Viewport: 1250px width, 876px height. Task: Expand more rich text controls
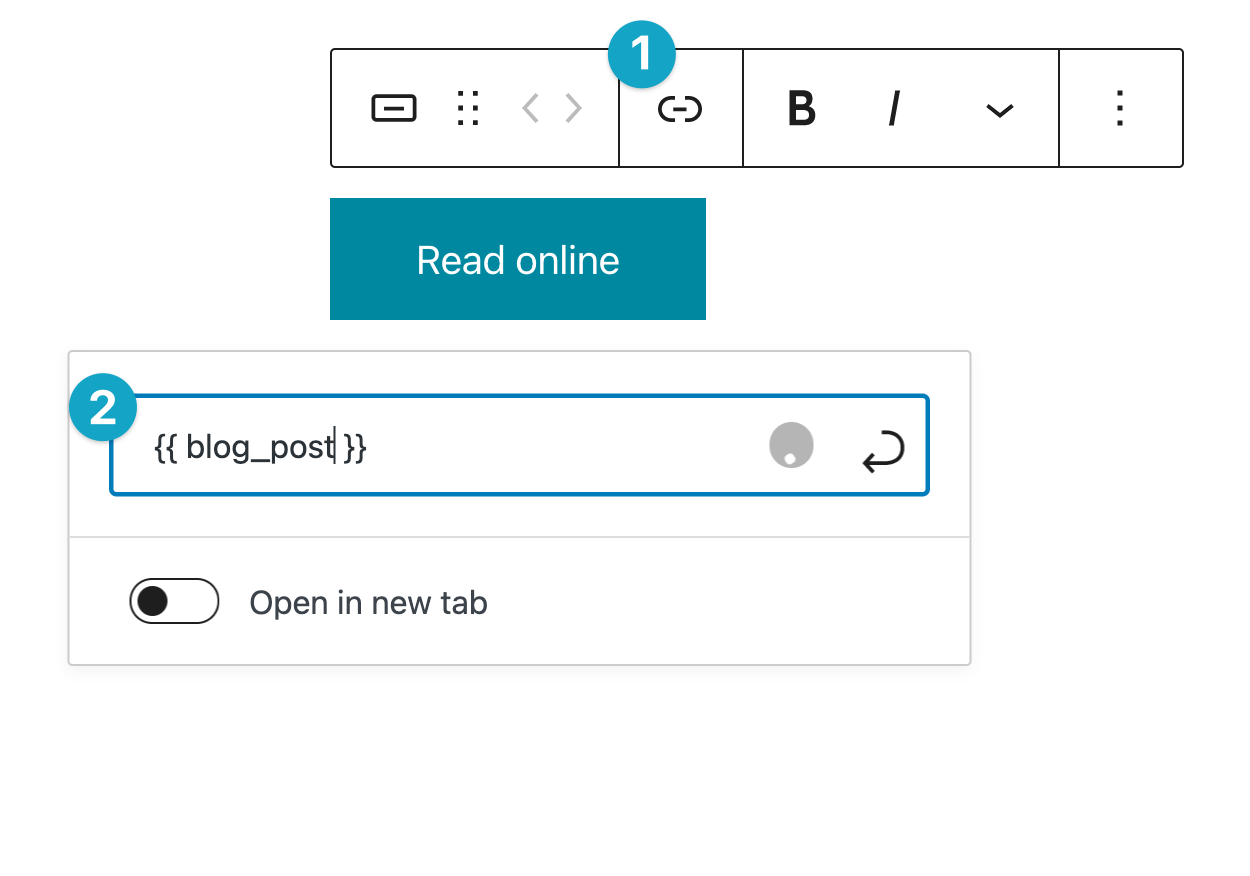click(x=1000, y=110)
